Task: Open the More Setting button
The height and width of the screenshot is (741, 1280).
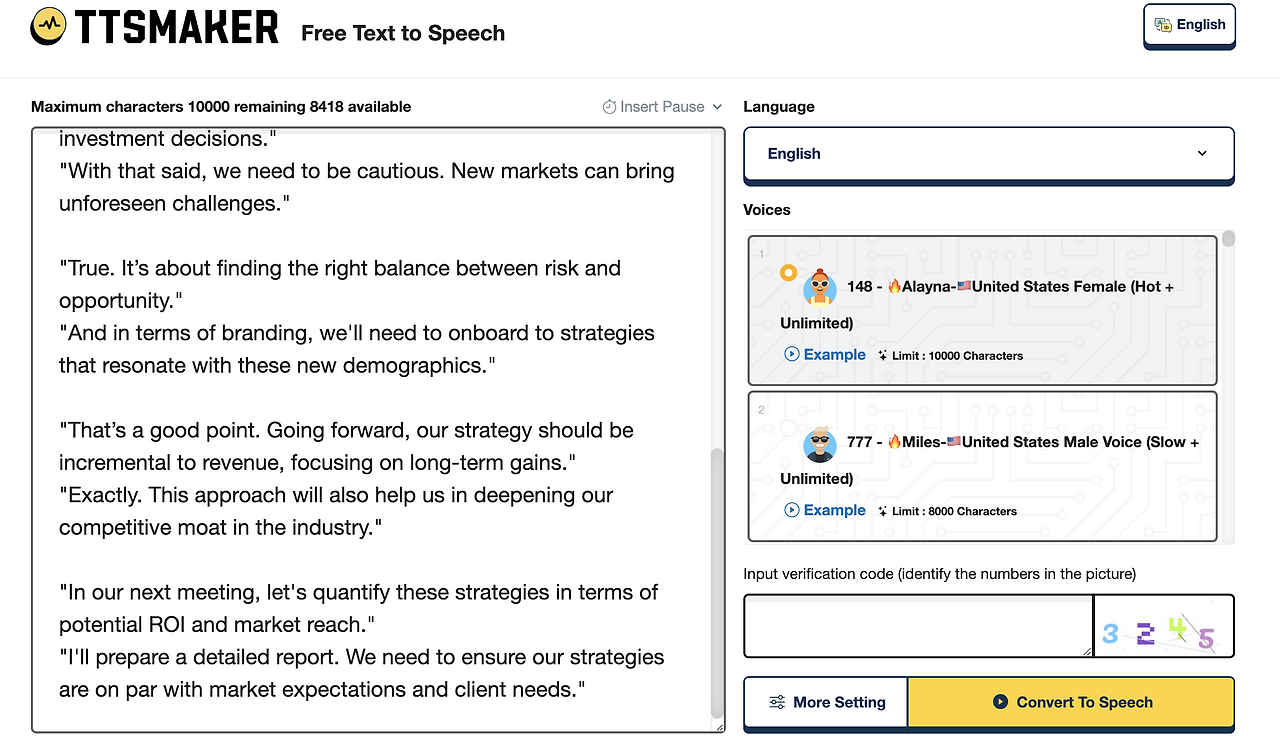Action: [x=826, y=702]
